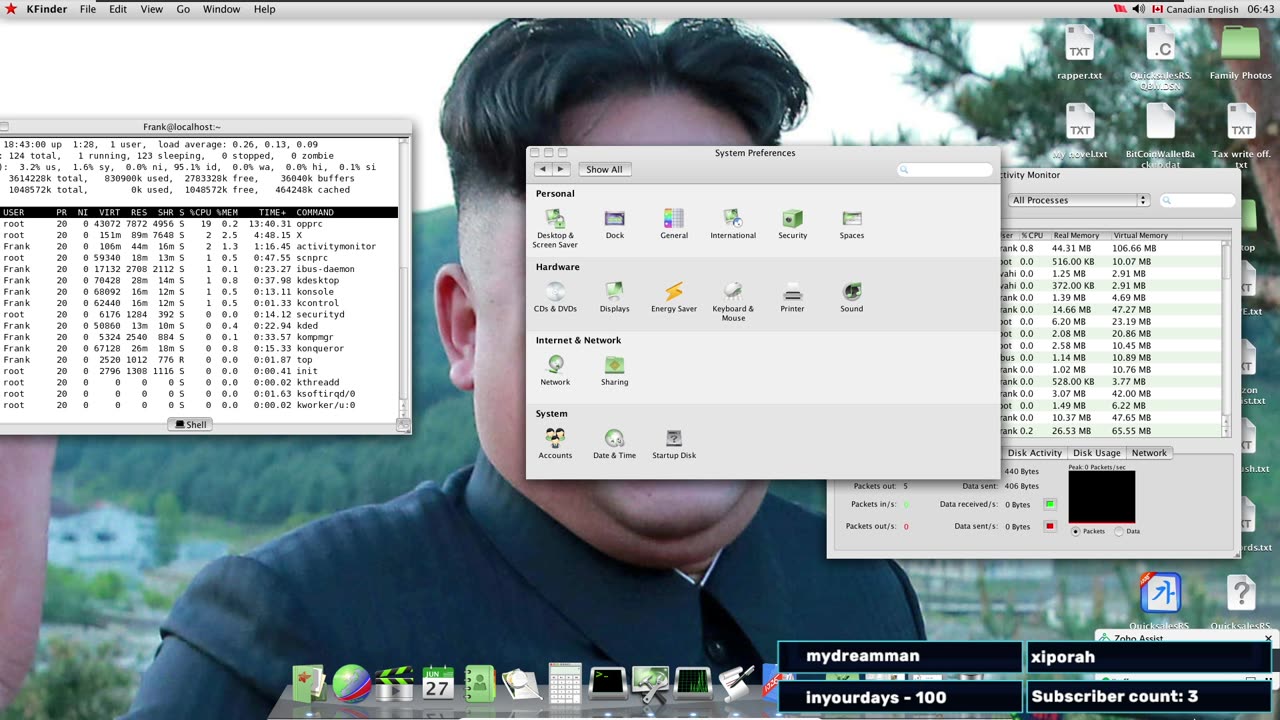
Task: Open the Spaces preference pane
Action: coord(852,224)
